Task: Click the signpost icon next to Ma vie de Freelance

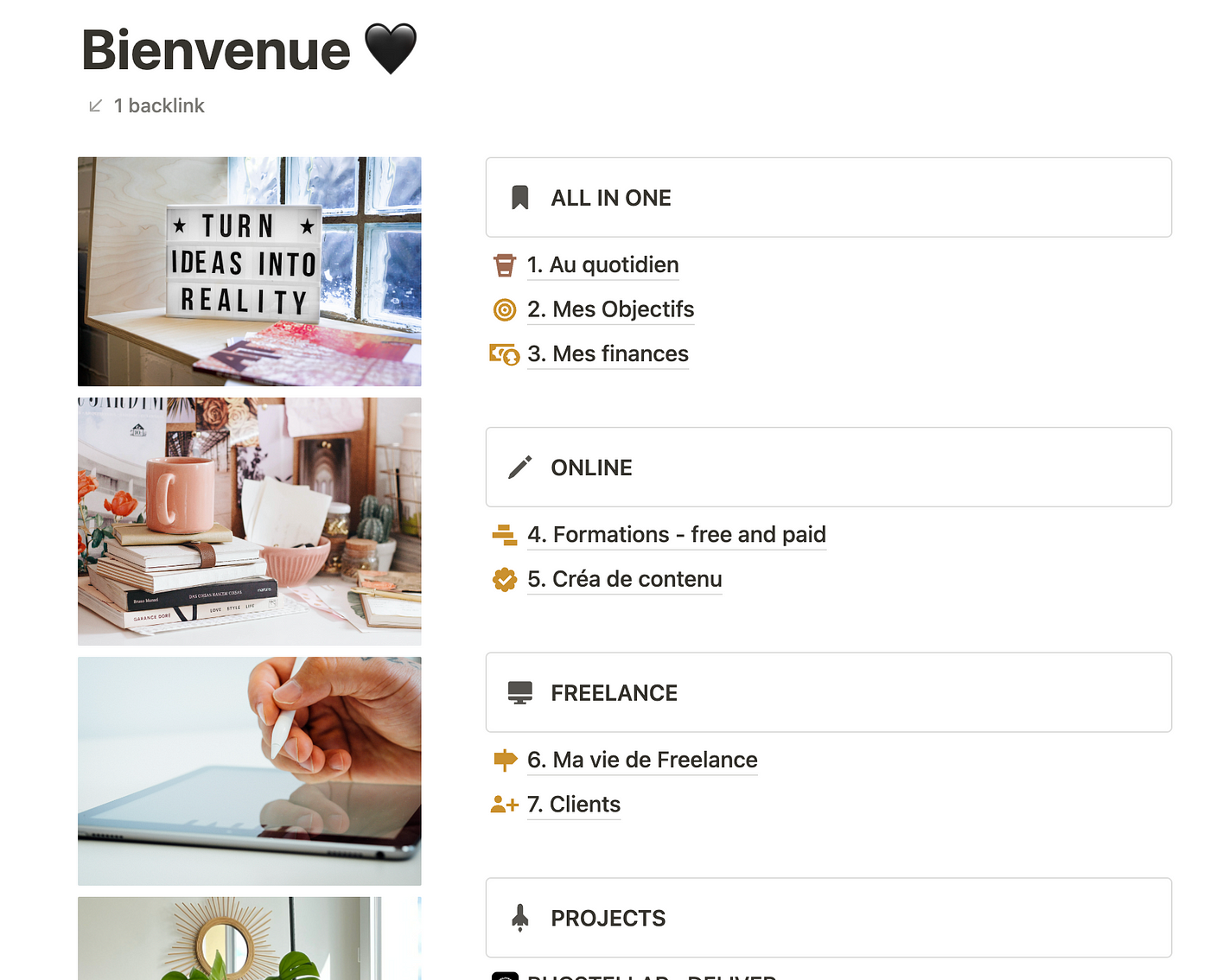Action: click(505, 760)
